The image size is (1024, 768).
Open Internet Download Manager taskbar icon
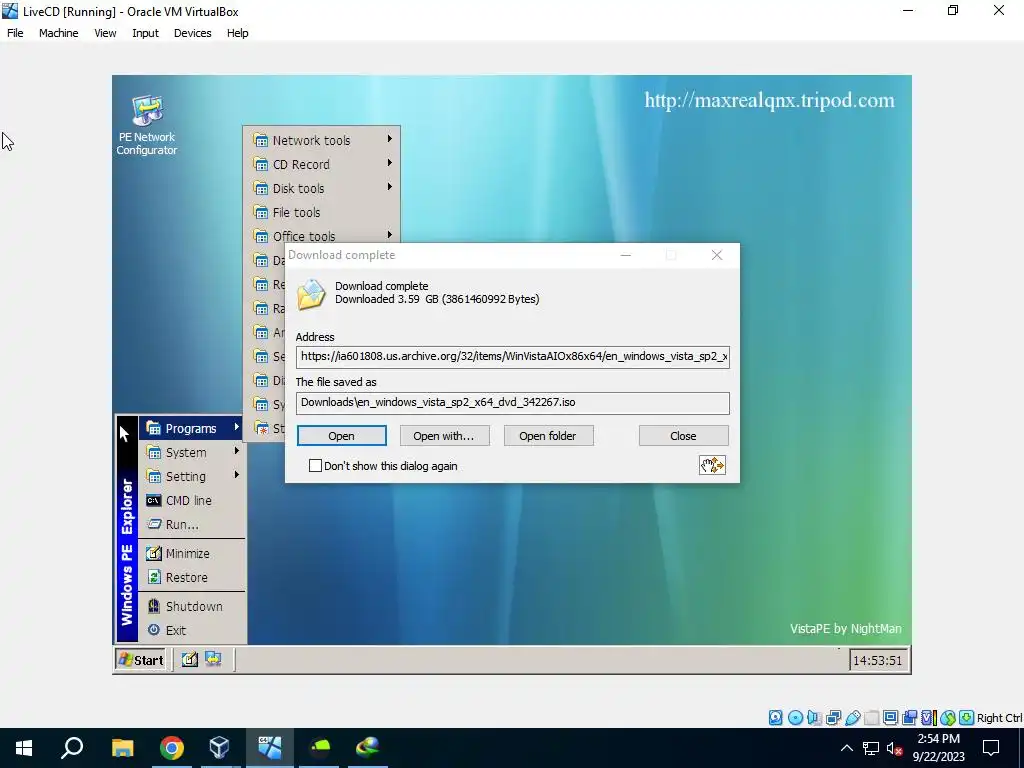click(368, 748)
